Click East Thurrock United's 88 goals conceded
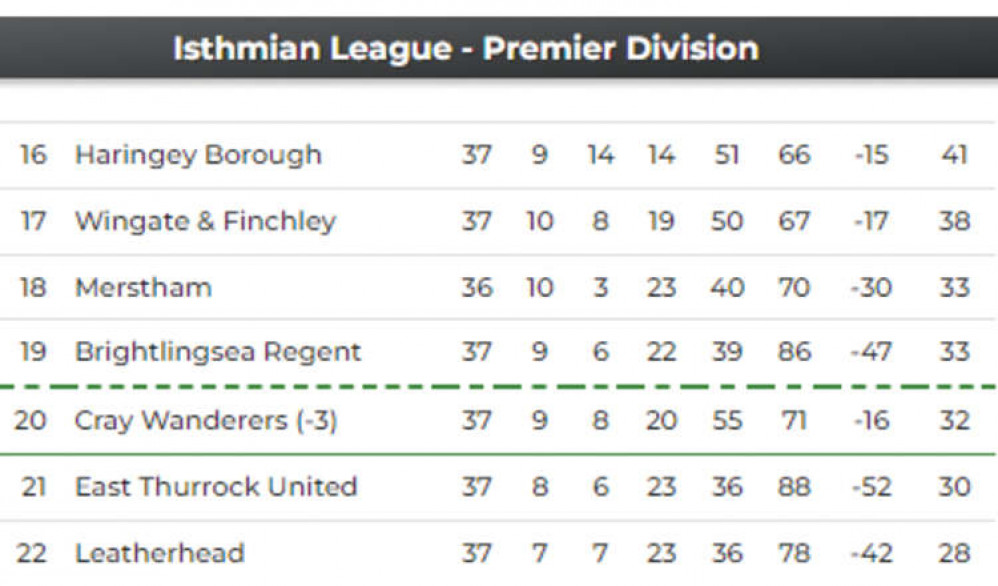Viewport: 998px width, 586px height. point(794,487)
